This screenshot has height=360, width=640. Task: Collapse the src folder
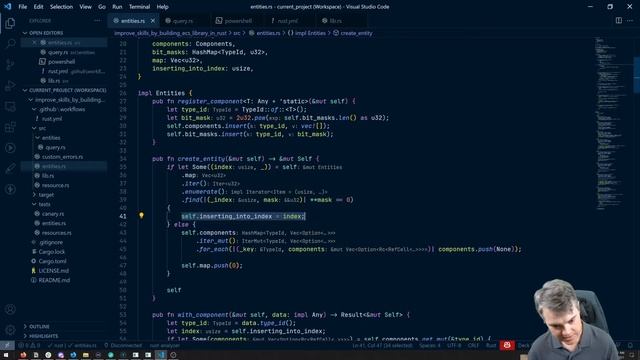point(42,128)
